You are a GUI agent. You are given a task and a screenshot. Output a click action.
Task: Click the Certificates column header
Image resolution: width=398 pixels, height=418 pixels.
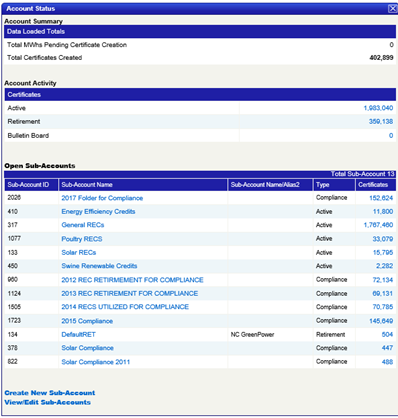(x=373, y=185)
